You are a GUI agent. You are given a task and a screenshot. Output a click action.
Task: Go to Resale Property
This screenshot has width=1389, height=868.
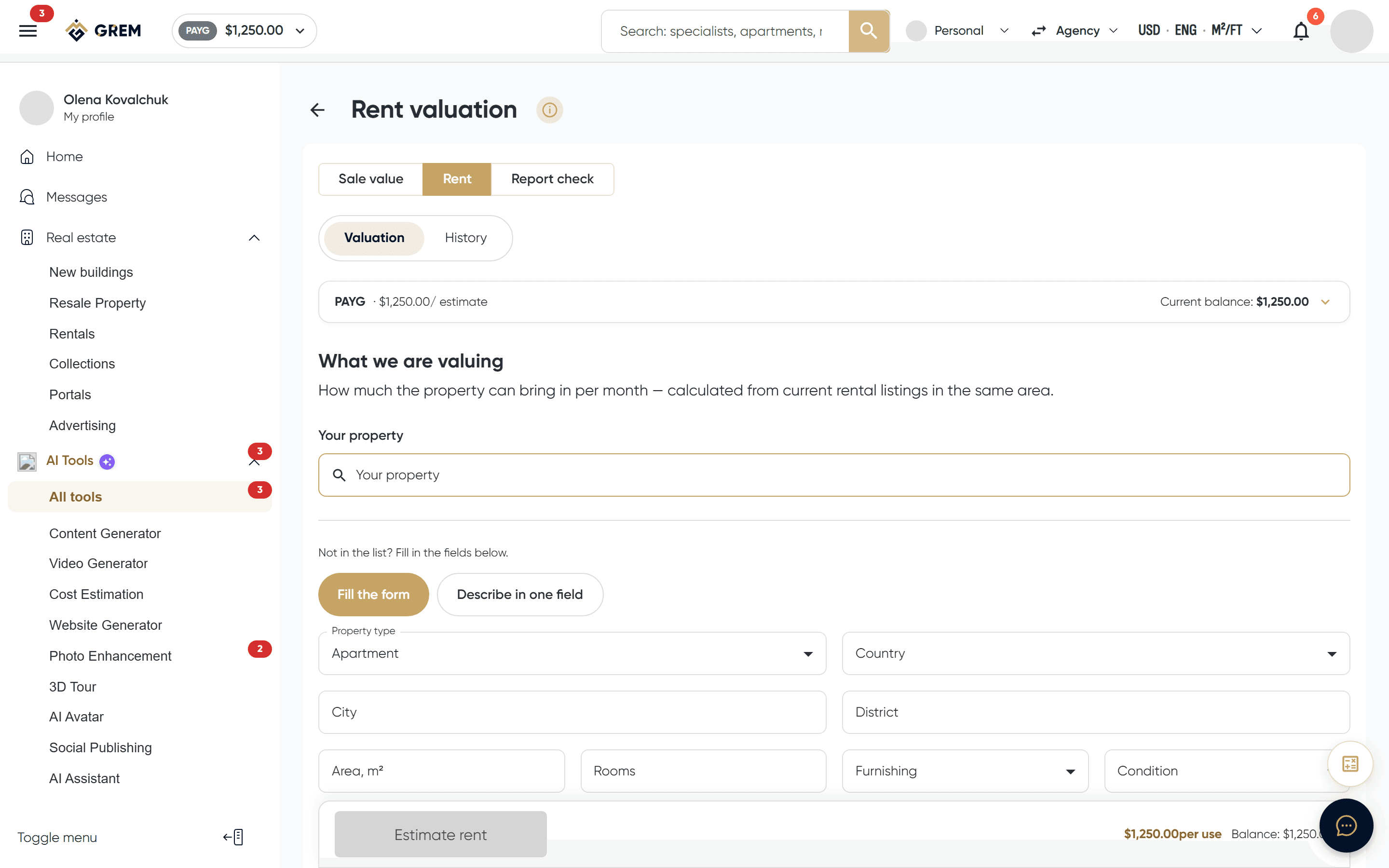point(97,302)
